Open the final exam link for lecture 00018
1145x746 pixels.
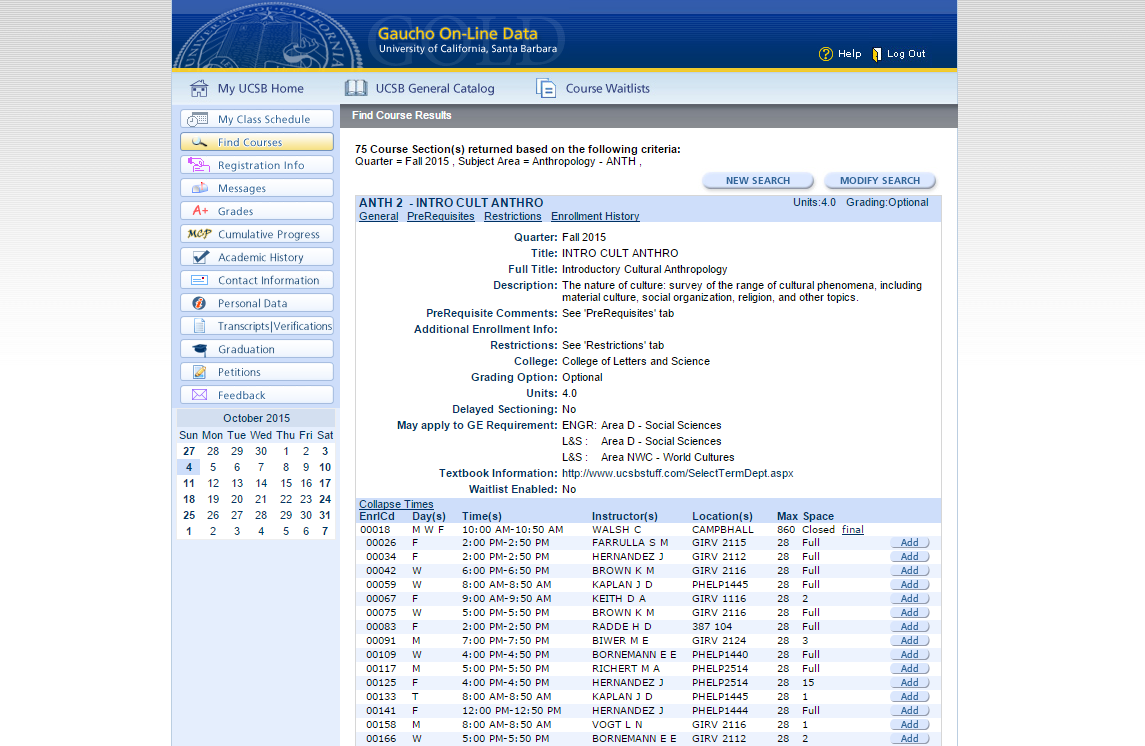point(852,530)
